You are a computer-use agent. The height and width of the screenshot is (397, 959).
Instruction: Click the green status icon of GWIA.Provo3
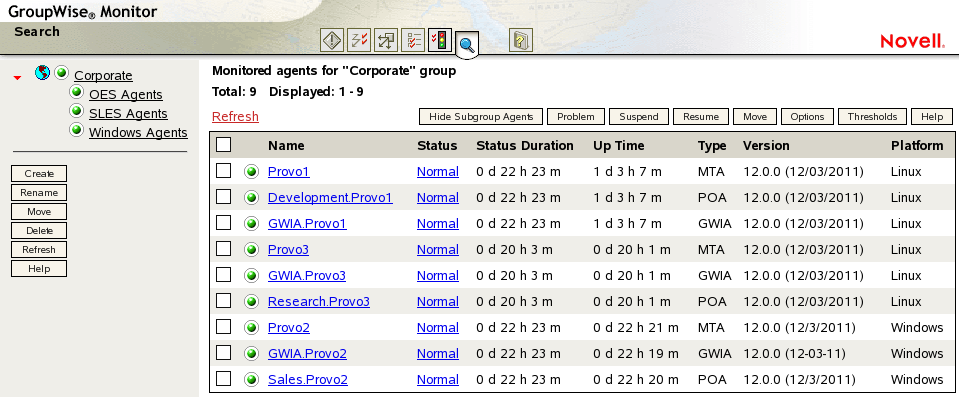click(x=251, y=276)
